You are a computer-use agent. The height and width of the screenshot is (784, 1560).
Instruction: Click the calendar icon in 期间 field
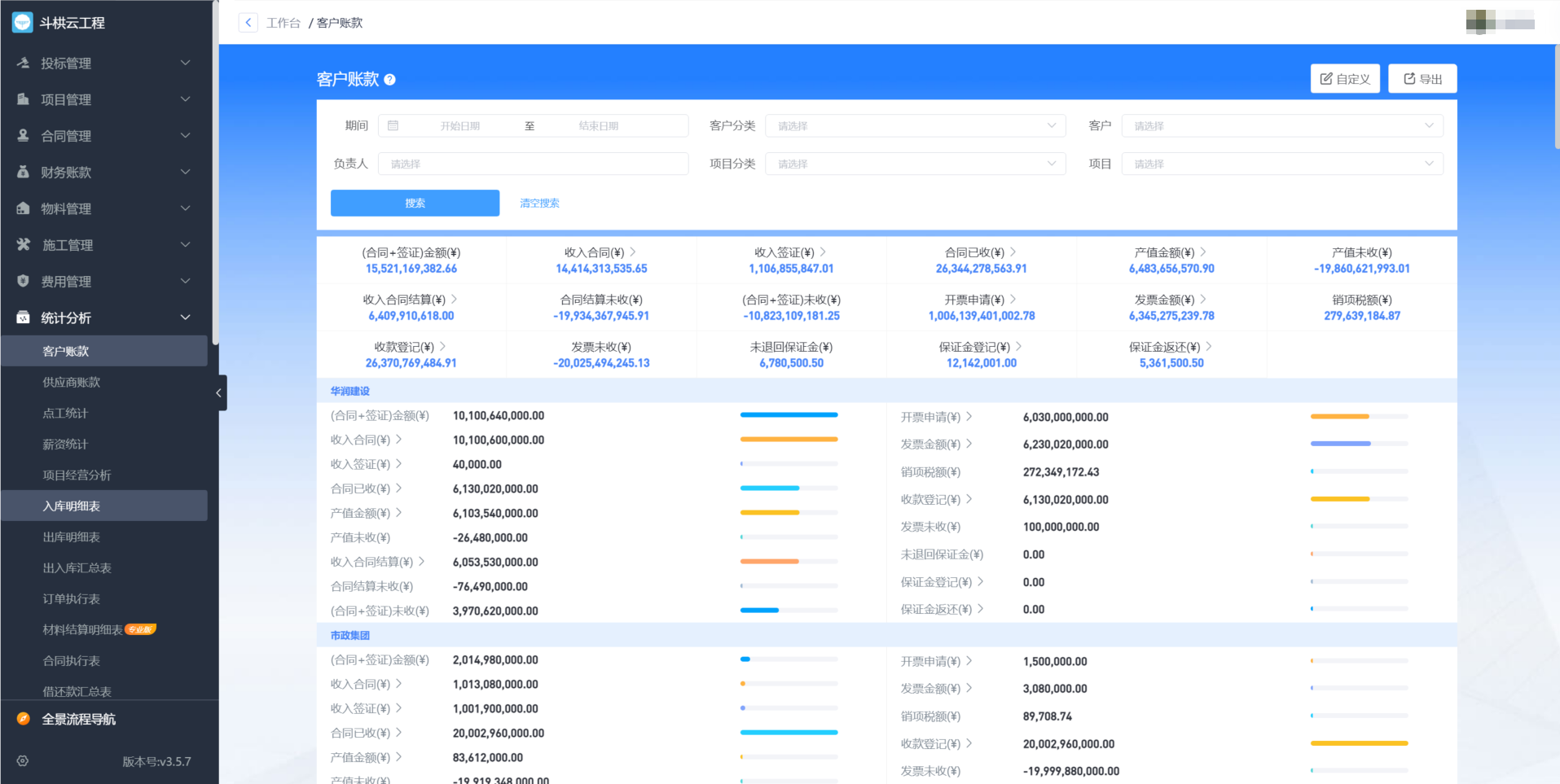tap(393, 125)
